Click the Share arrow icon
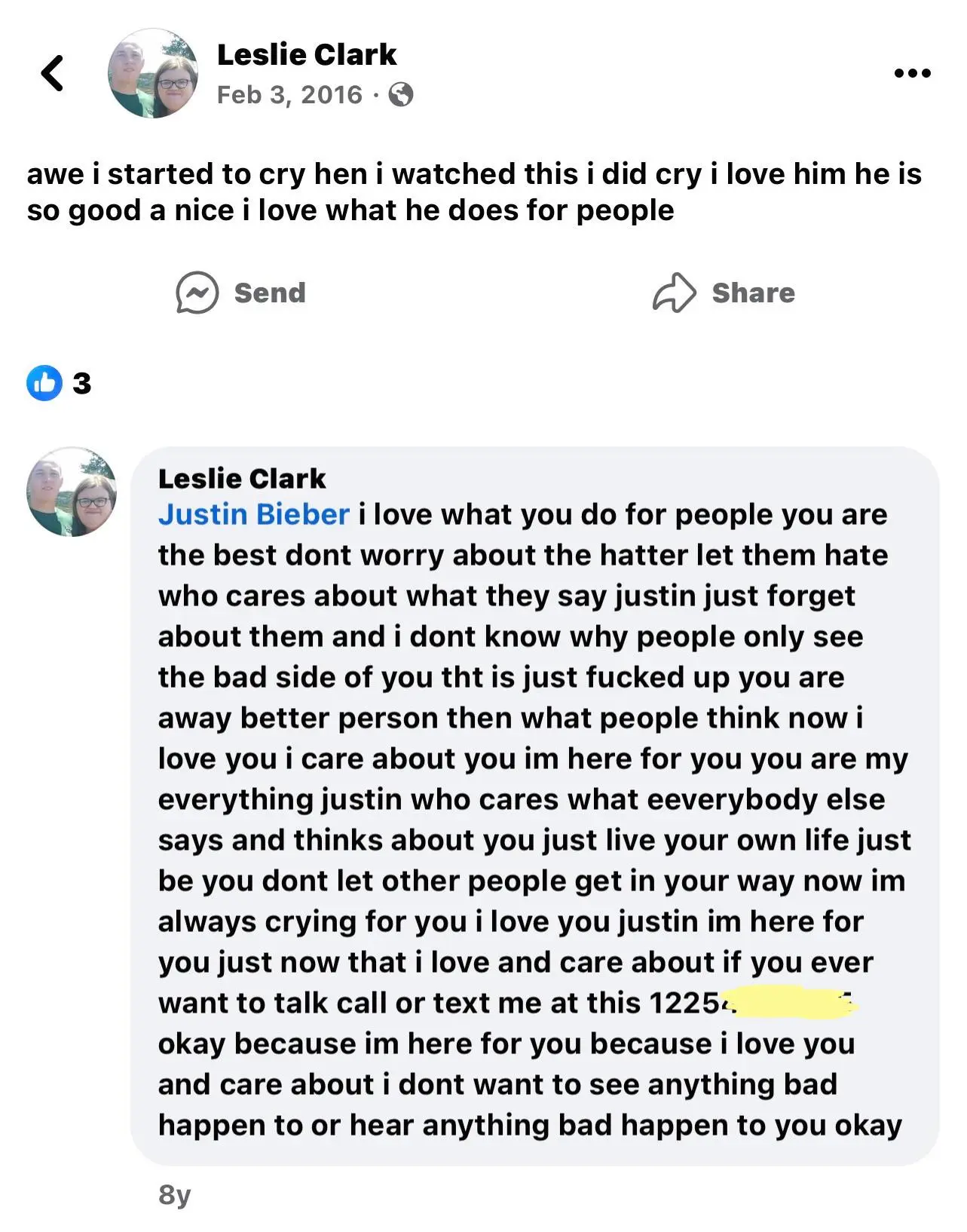The width and height of the screenshot is (967, 1232). coord(674,293)
